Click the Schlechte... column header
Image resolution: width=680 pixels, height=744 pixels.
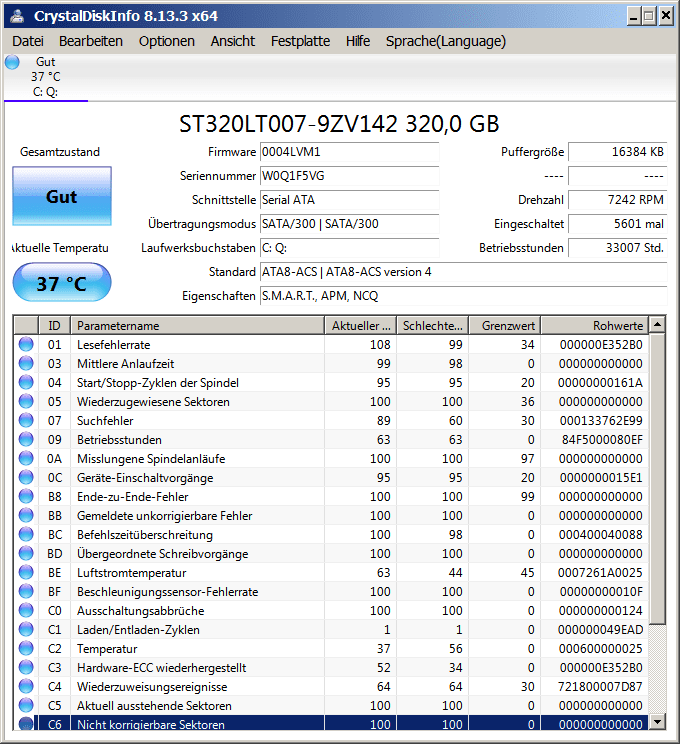[x=433, y=326]
